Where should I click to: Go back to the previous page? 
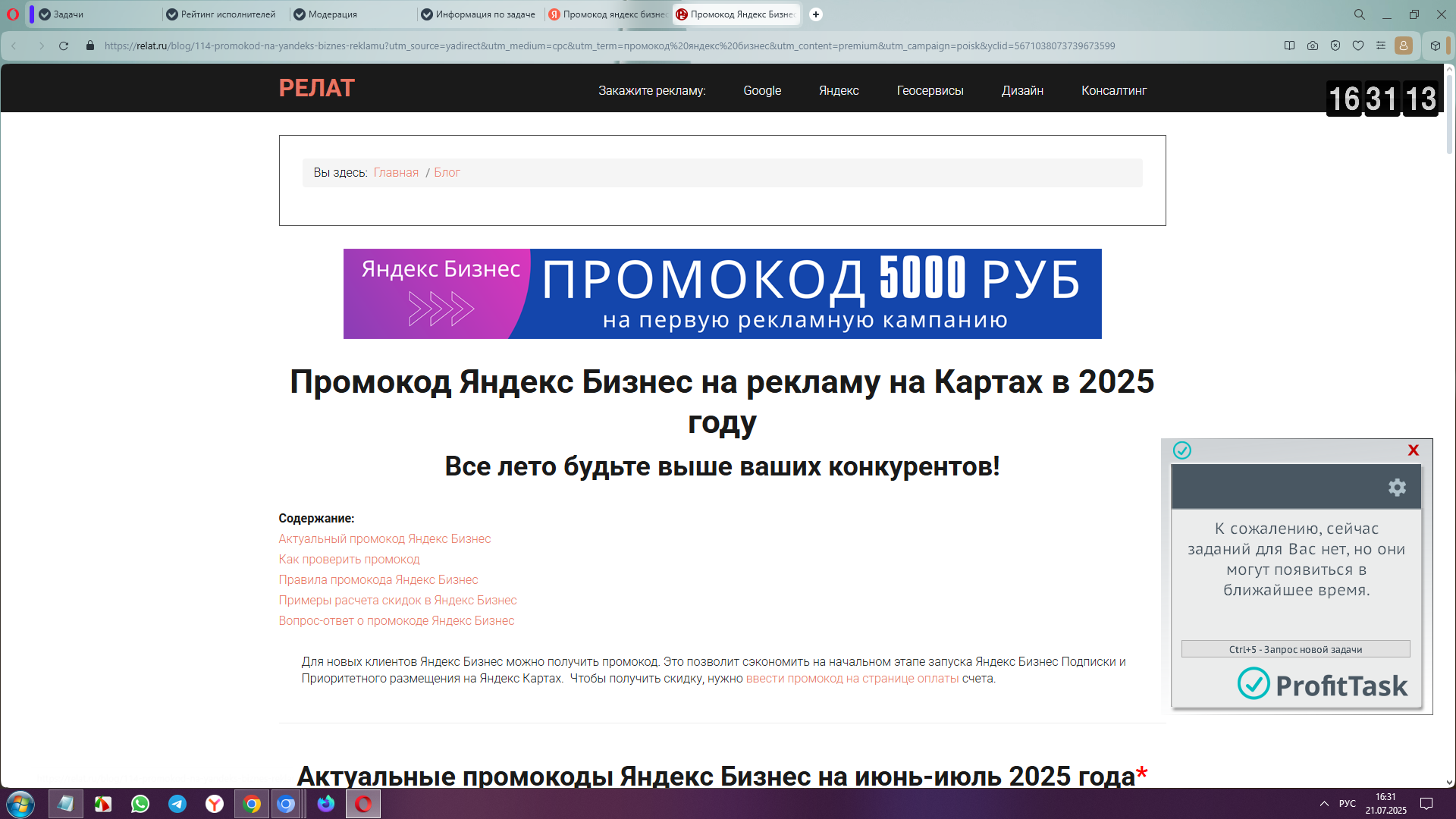[x=14, y=46]
